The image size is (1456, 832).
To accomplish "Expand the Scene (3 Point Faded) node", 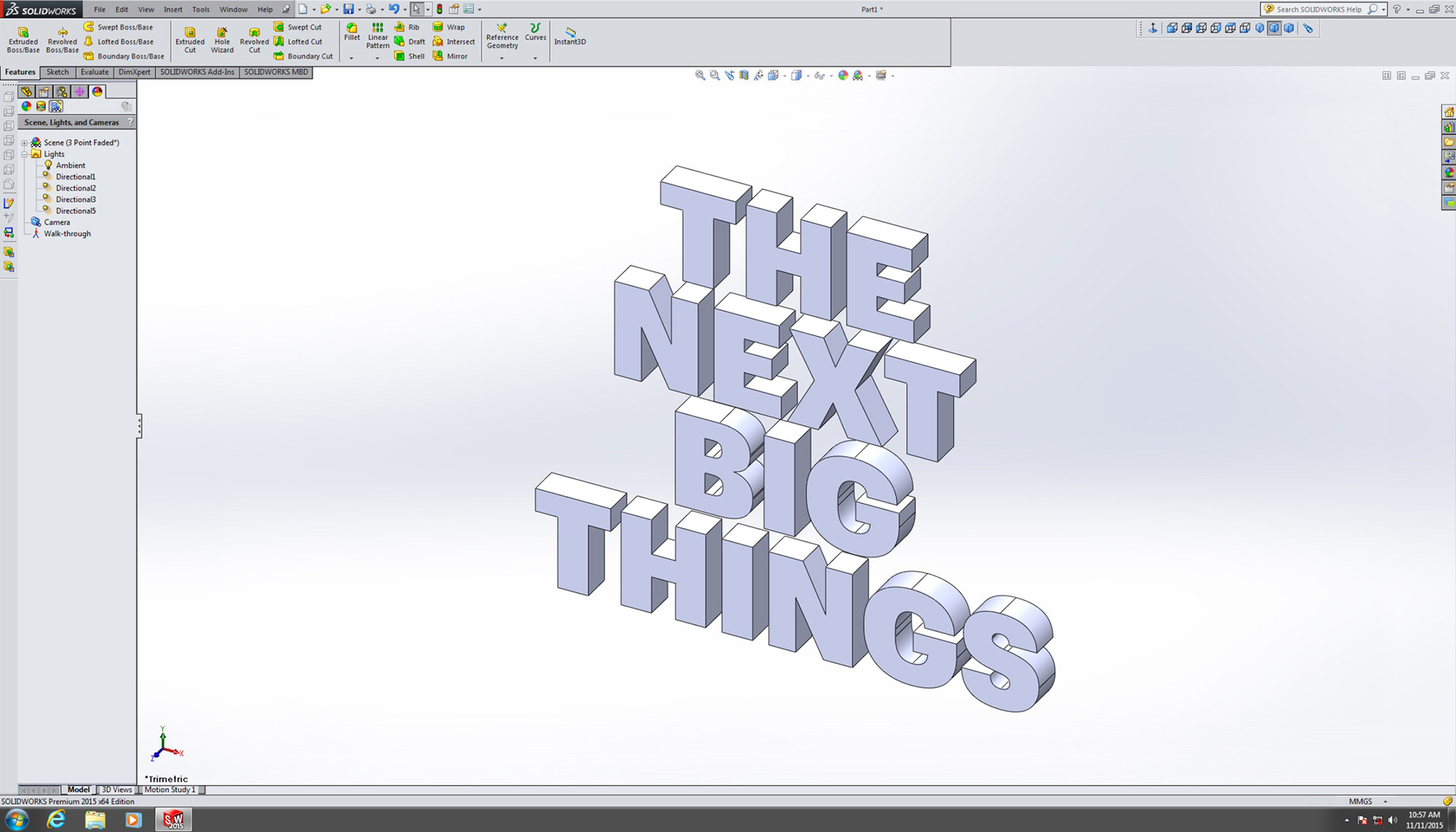I will (24, 143).
